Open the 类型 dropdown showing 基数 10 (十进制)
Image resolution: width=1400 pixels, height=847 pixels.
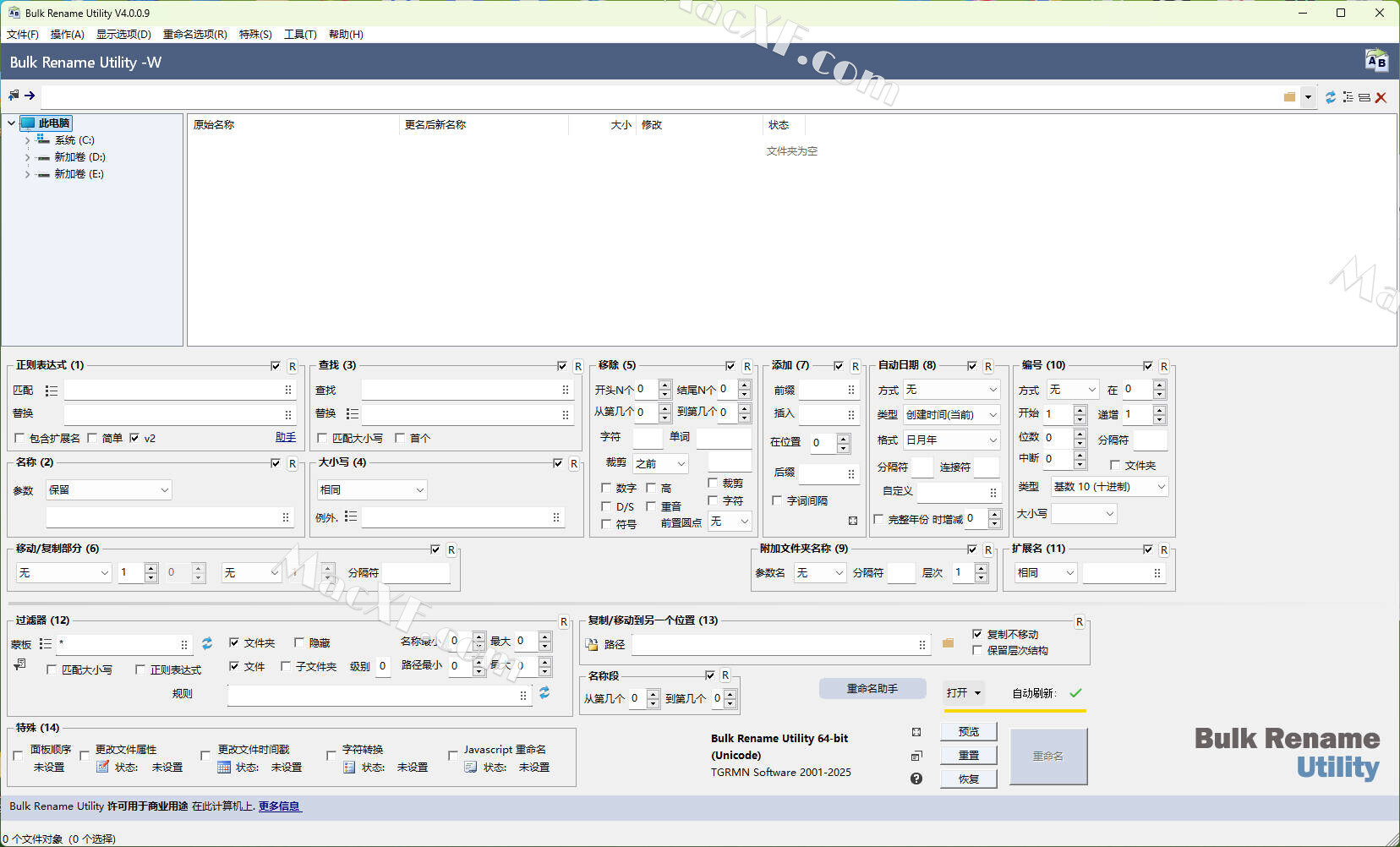pyautogui.click(x=1109, y=487)
